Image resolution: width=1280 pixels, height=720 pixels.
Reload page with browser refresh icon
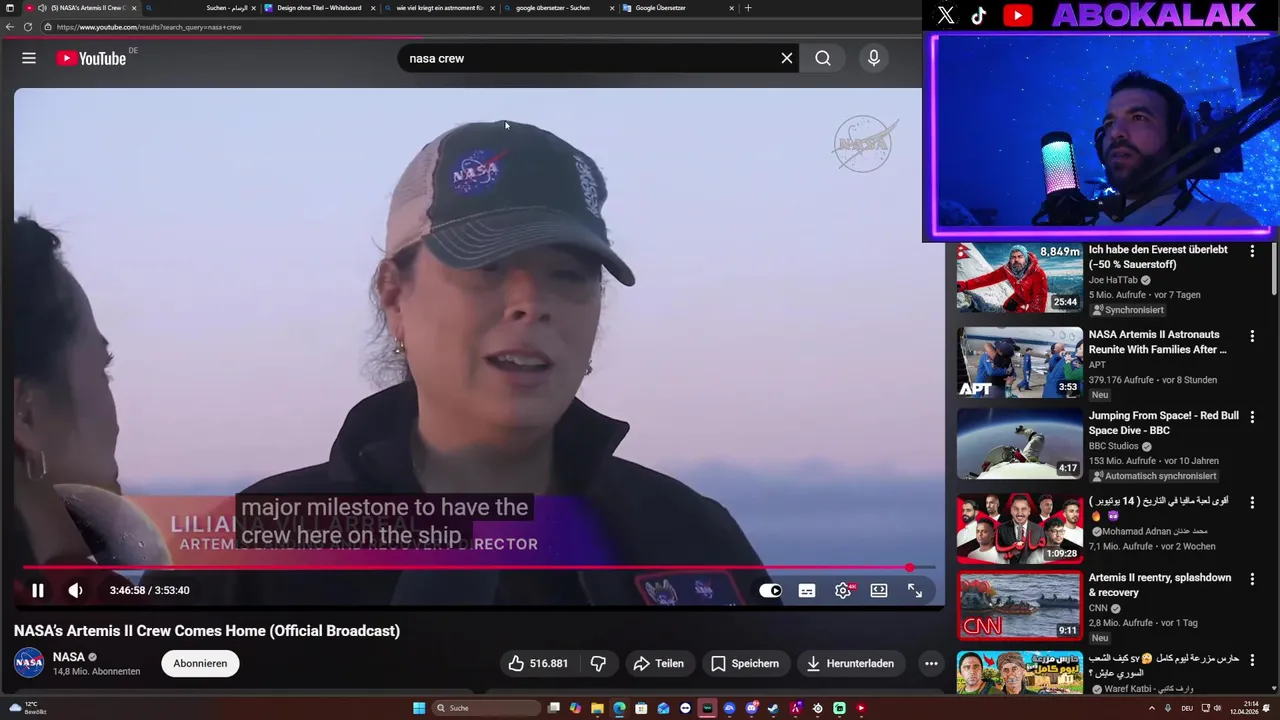29,27
